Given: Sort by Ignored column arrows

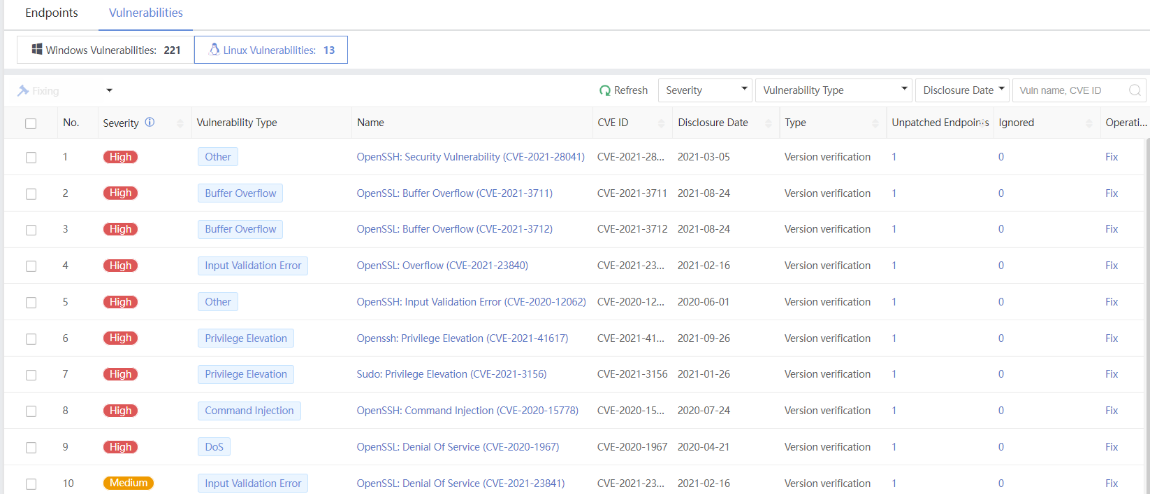Looking at the screenshot, I should point(1088,123).
